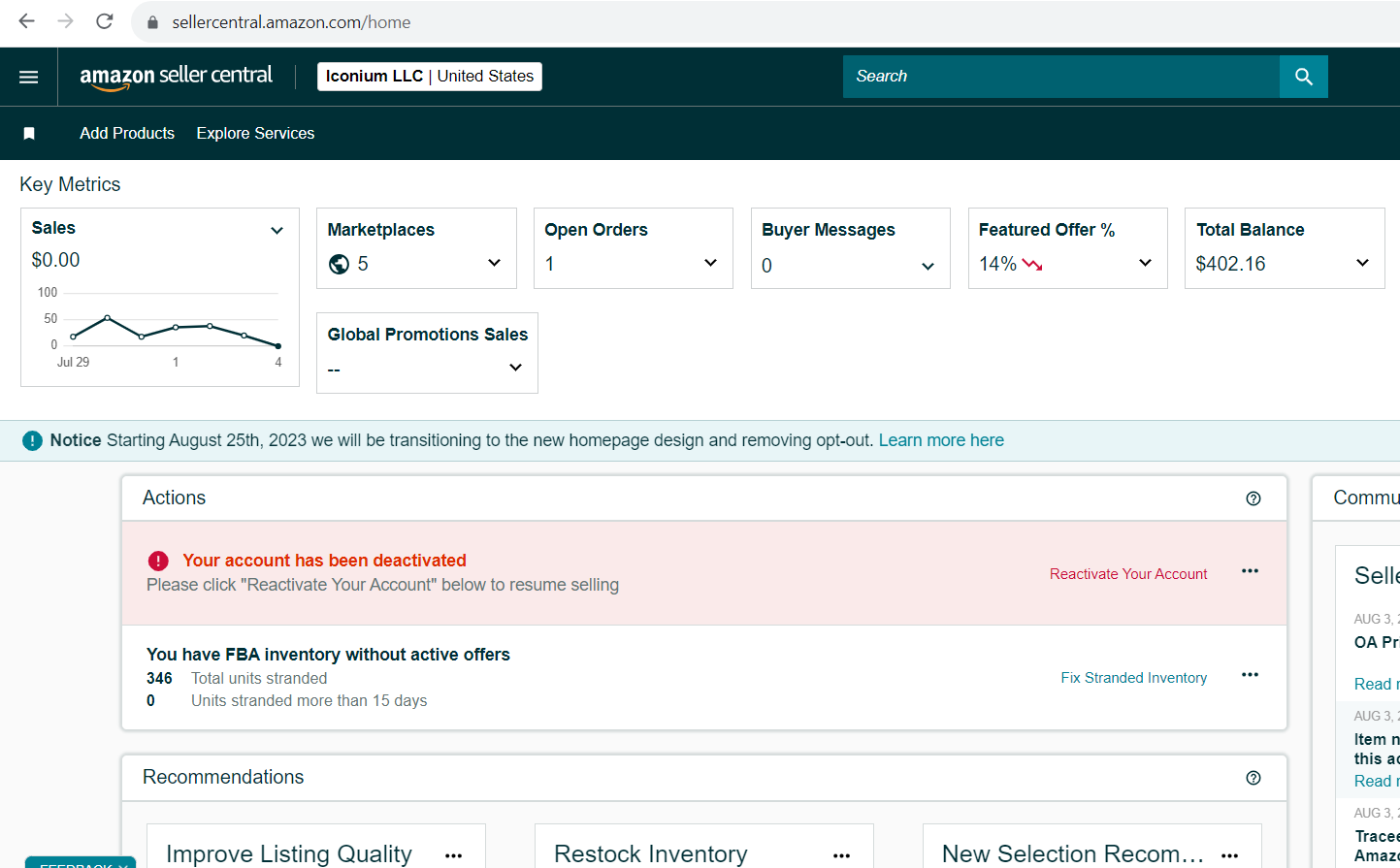Open more options for stranded inventory action
The width and height of the screenshot is (1400, 868).
pyautogui.click(x=1250, y=675)
